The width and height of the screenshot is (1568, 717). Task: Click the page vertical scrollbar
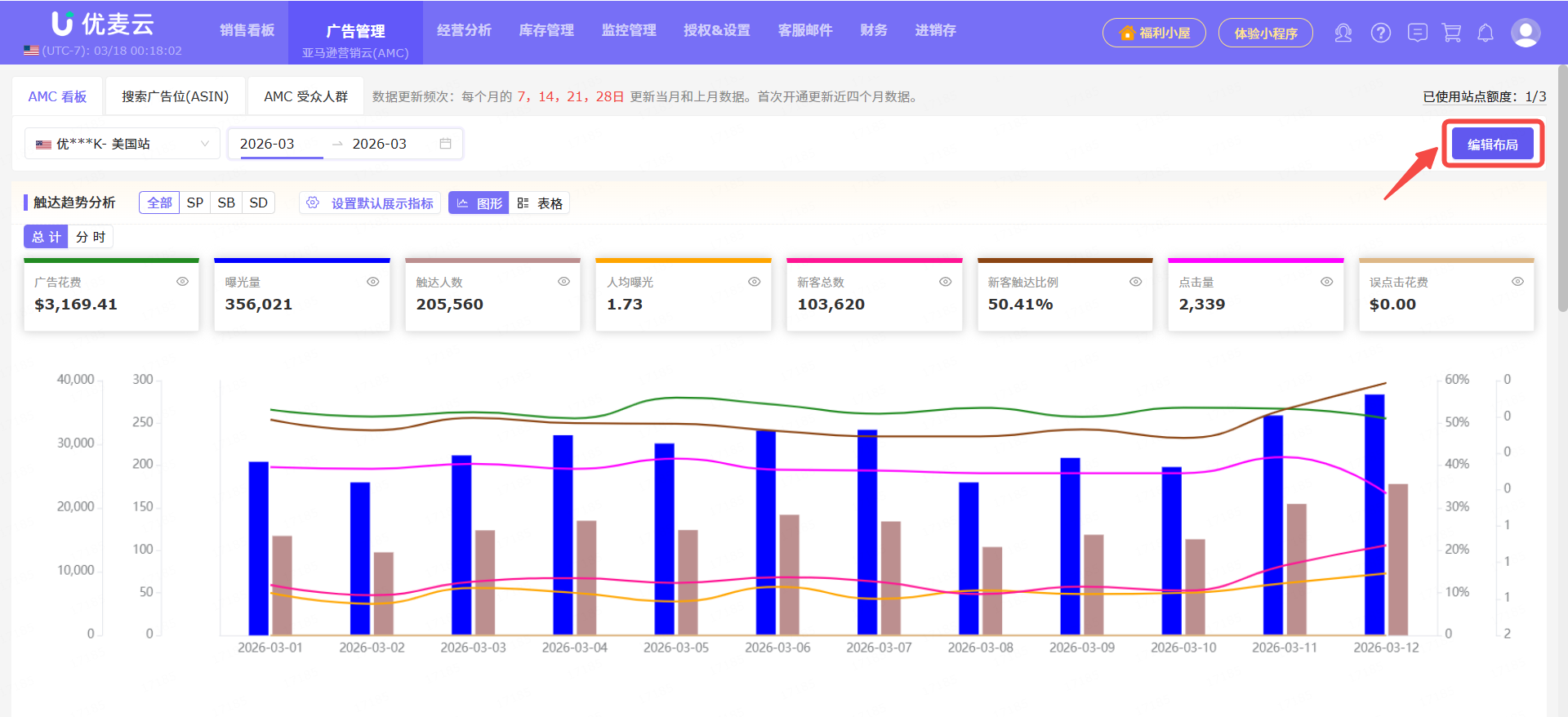(x=1562, y=188)
